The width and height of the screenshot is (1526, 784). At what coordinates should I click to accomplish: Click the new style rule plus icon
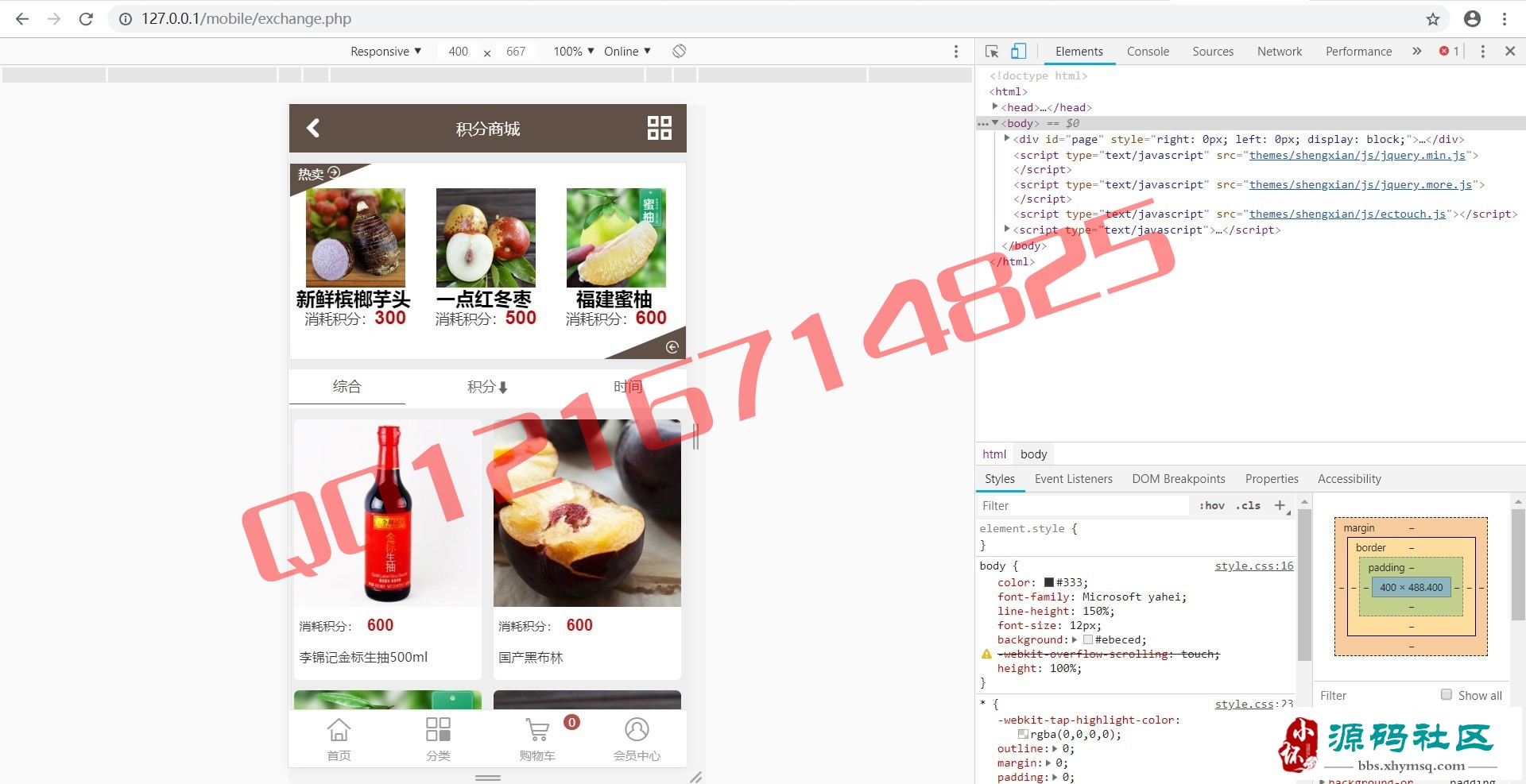[1280, 505]
